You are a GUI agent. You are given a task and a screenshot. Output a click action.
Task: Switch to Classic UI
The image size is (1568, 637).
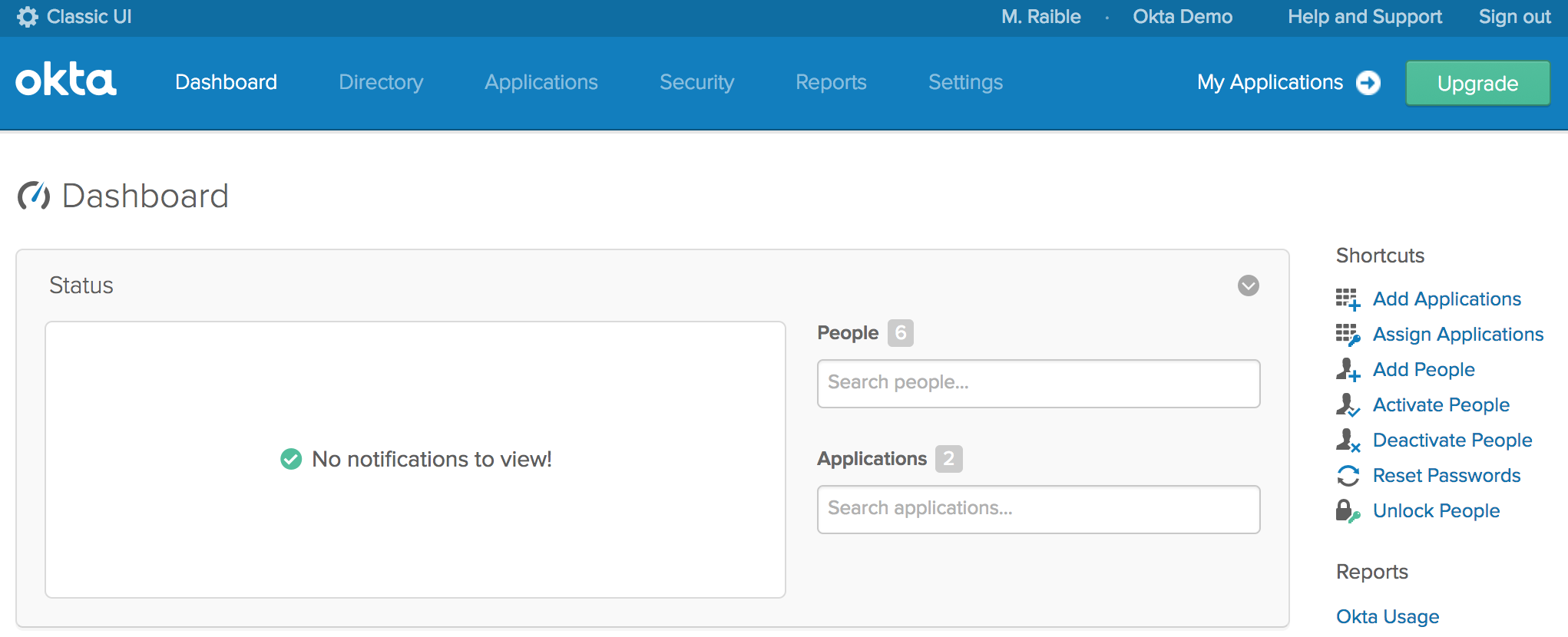[x=89, y=17]
